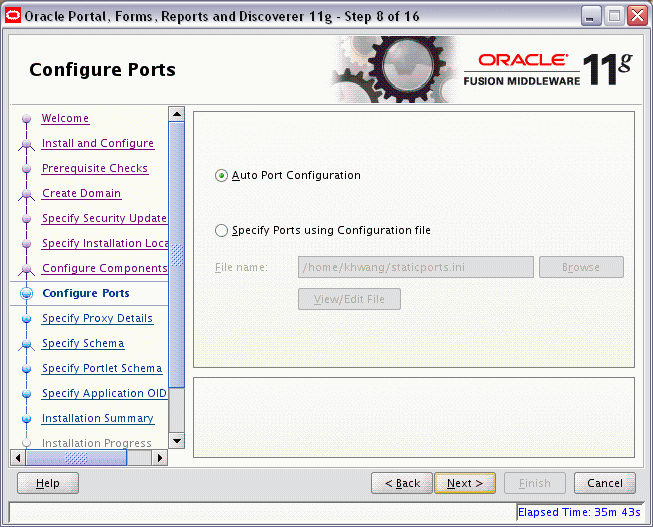
Task: Choose Specify Ports using Configuration file option
Action: (221, 230)
